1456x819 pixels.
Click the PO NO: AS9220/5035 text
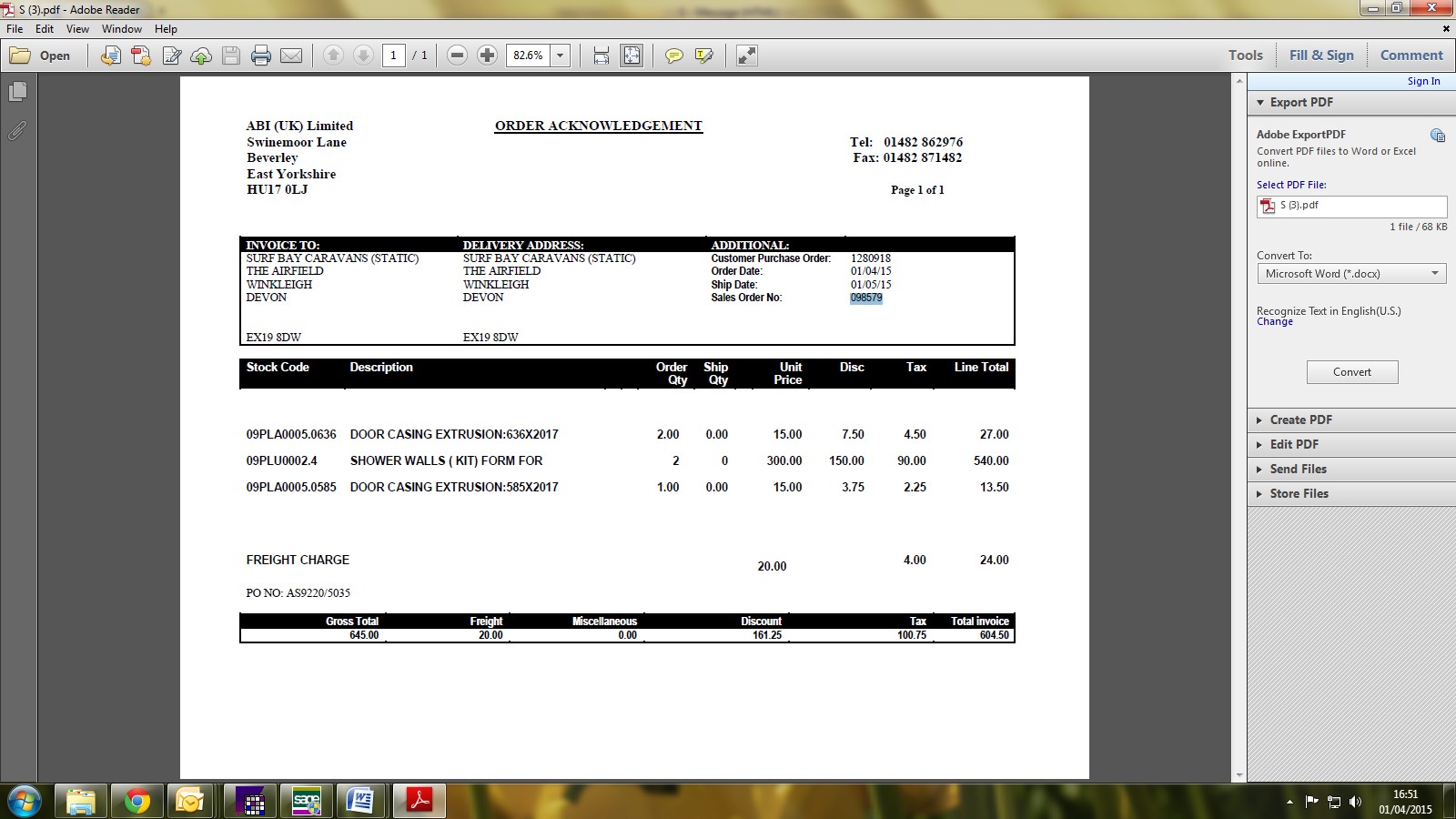[298, 593]
